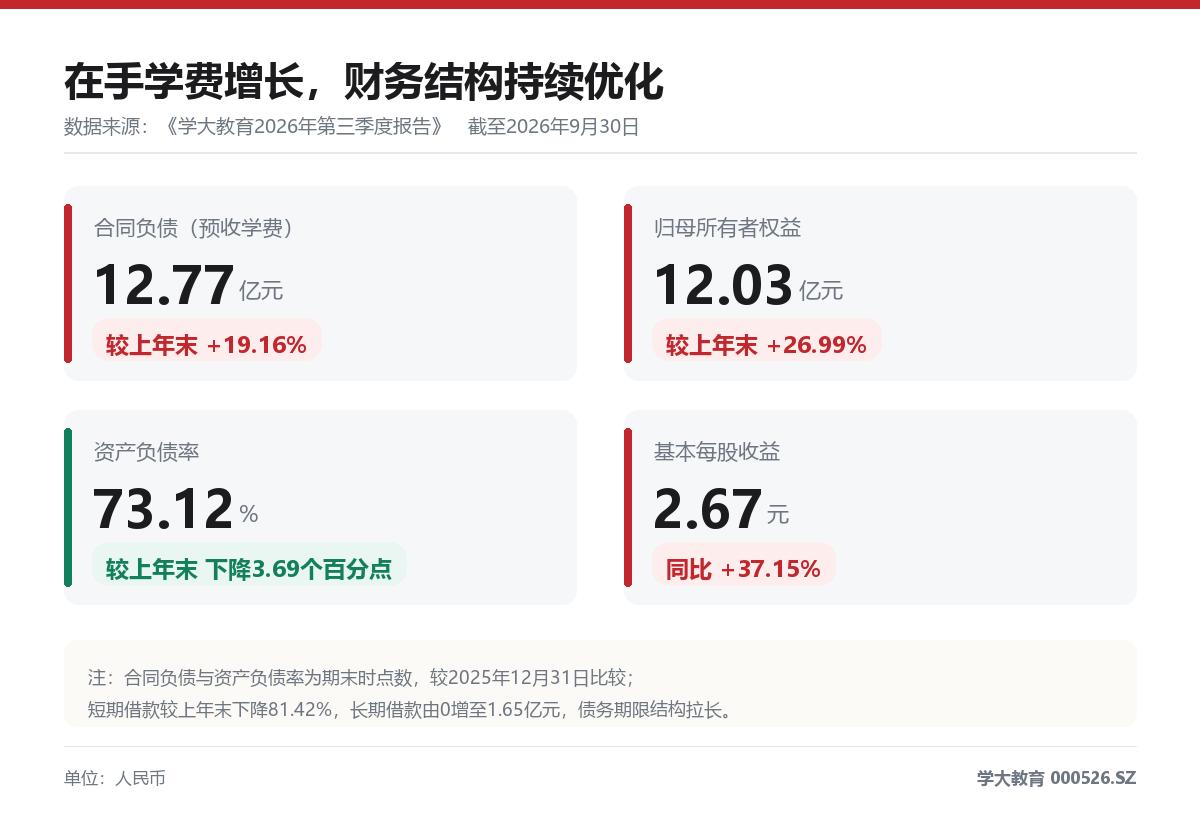
Task: Select the footer text 单位：人民币
Action: [x=115, y=778]
